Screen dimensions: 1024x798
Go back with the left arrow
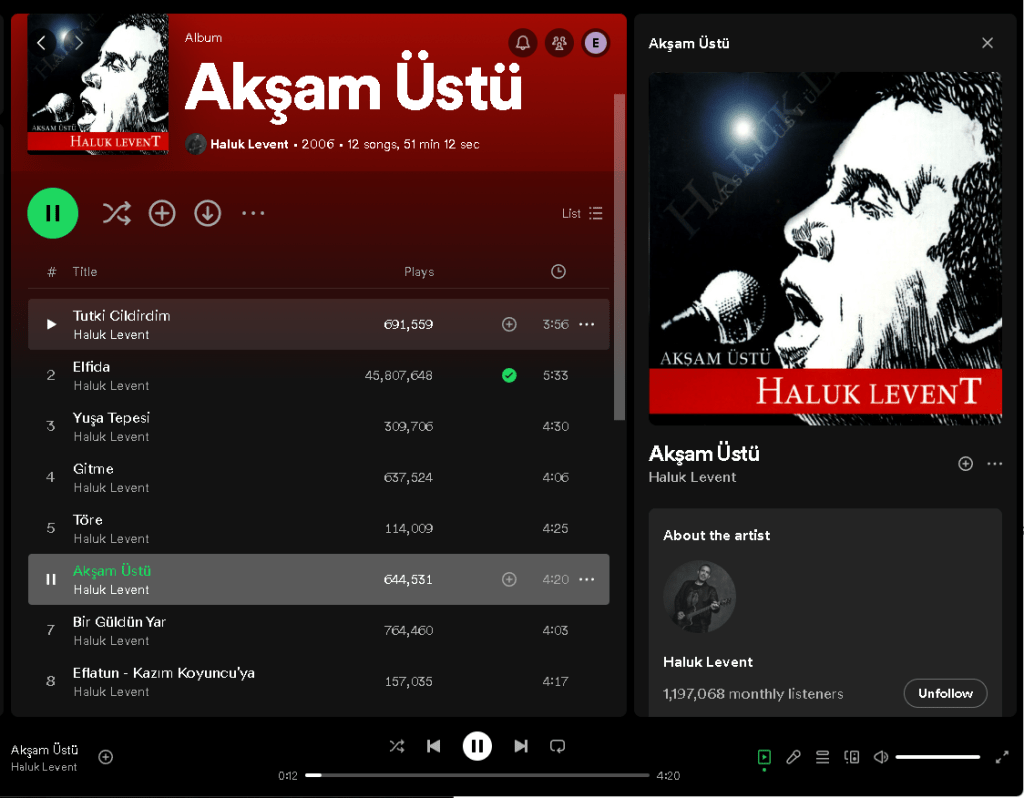click(41, 43)
